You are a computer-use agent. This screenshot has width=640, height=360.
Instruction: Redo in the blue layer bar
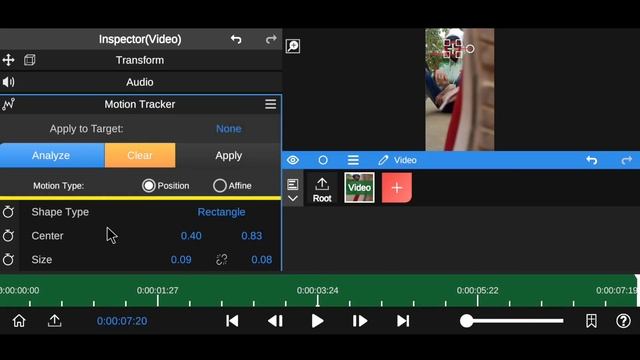(x=627, y=160)
